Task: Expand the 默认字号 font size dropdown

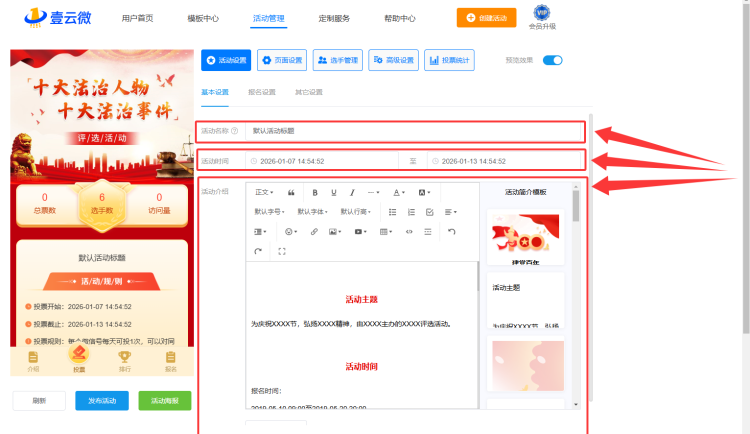Action: coord(270,212)
